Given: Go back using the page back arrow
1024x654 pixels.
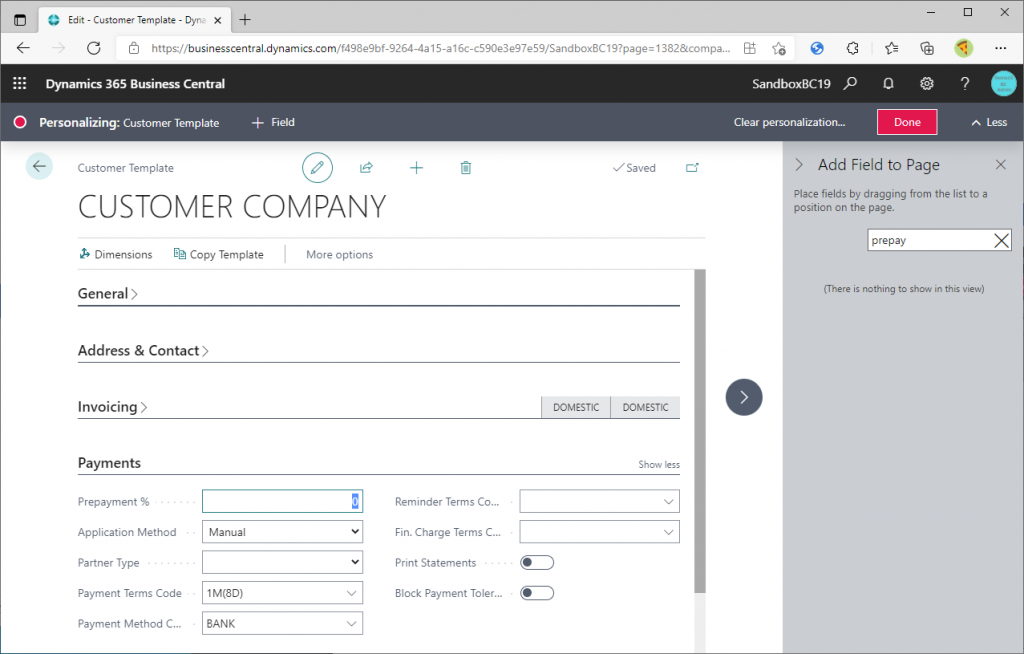Looking at the screenshot, I should pos(39,167).
